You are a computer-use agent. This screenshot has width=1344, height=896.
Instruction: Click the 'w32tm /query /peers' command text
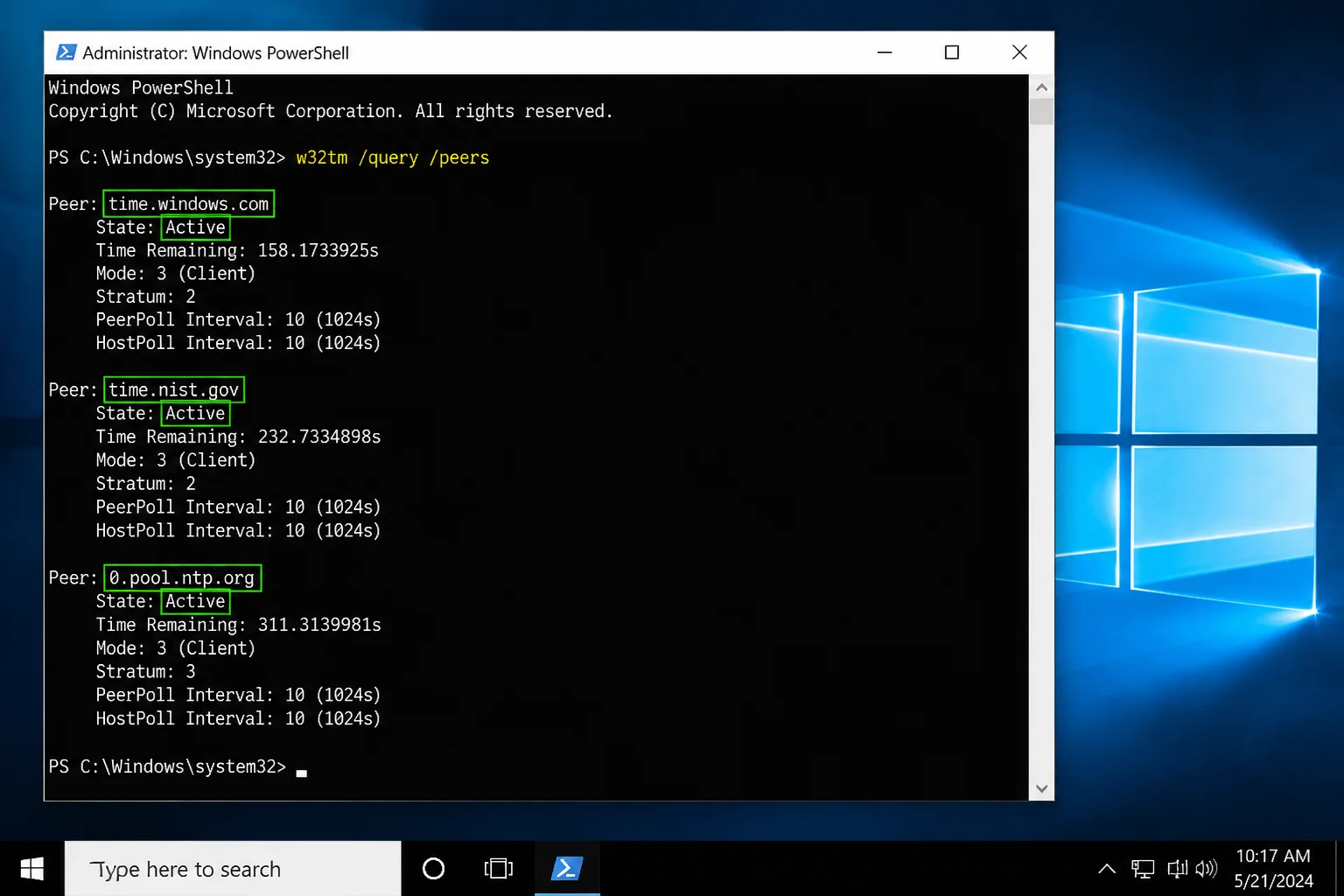(393, 158)
